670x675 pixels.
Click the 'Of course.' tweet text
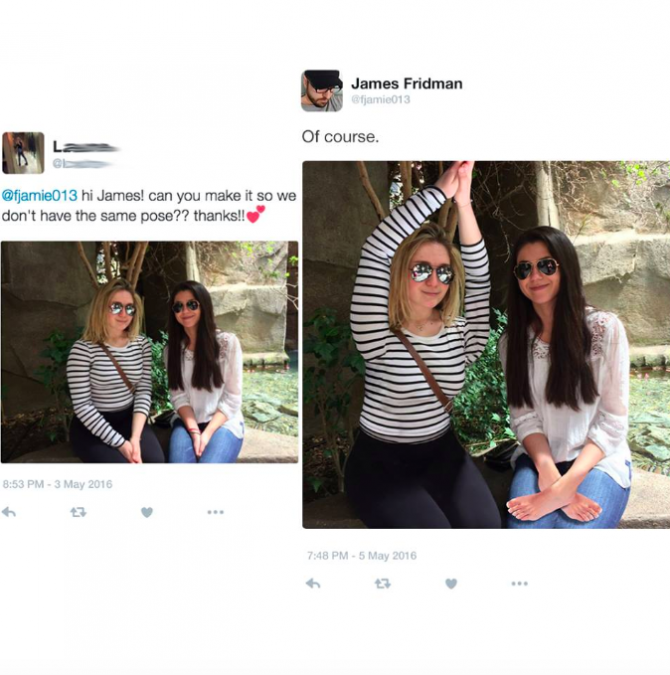[340, 137]
